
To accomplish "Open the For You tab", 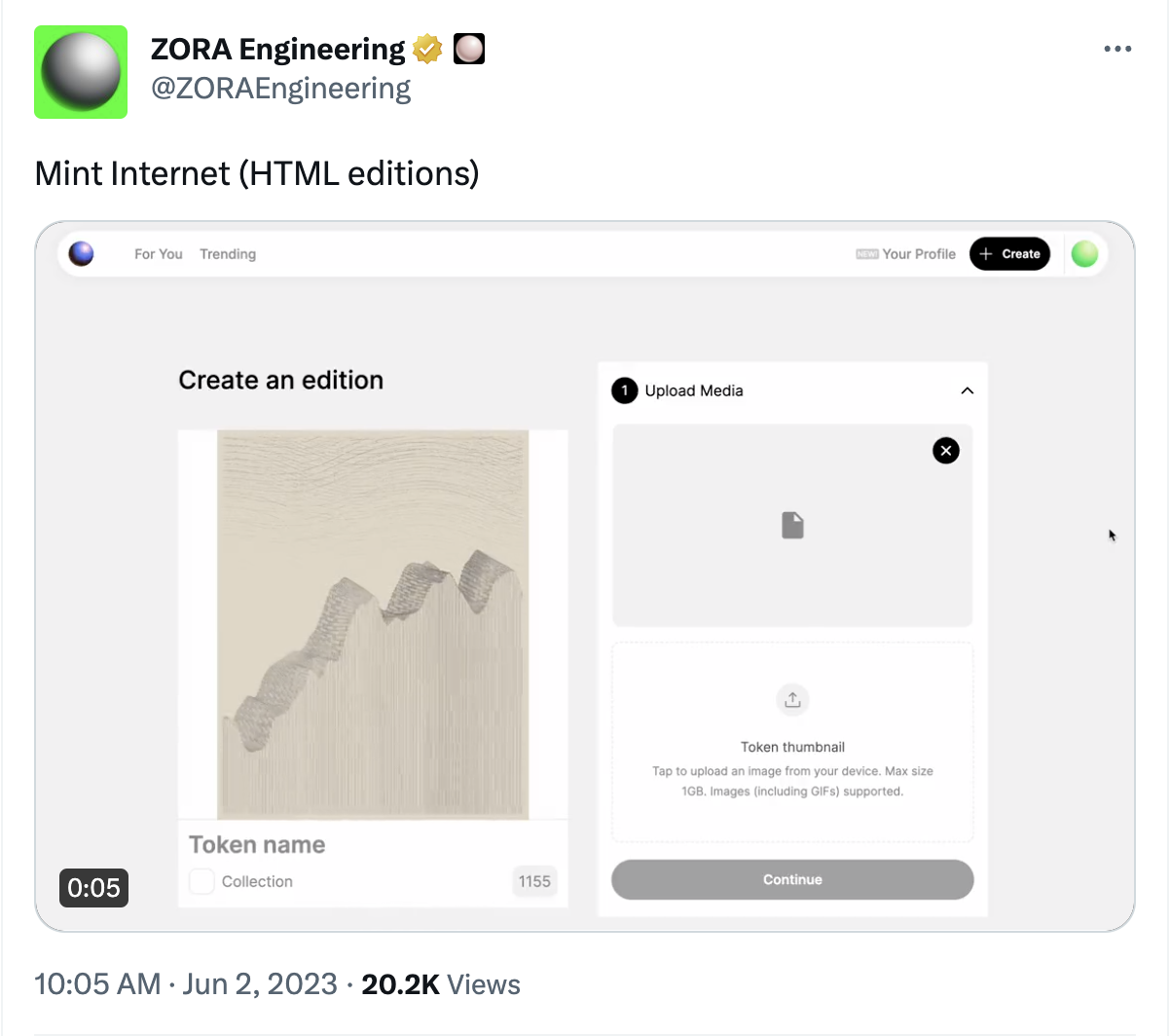I will [x=159, y=254].
